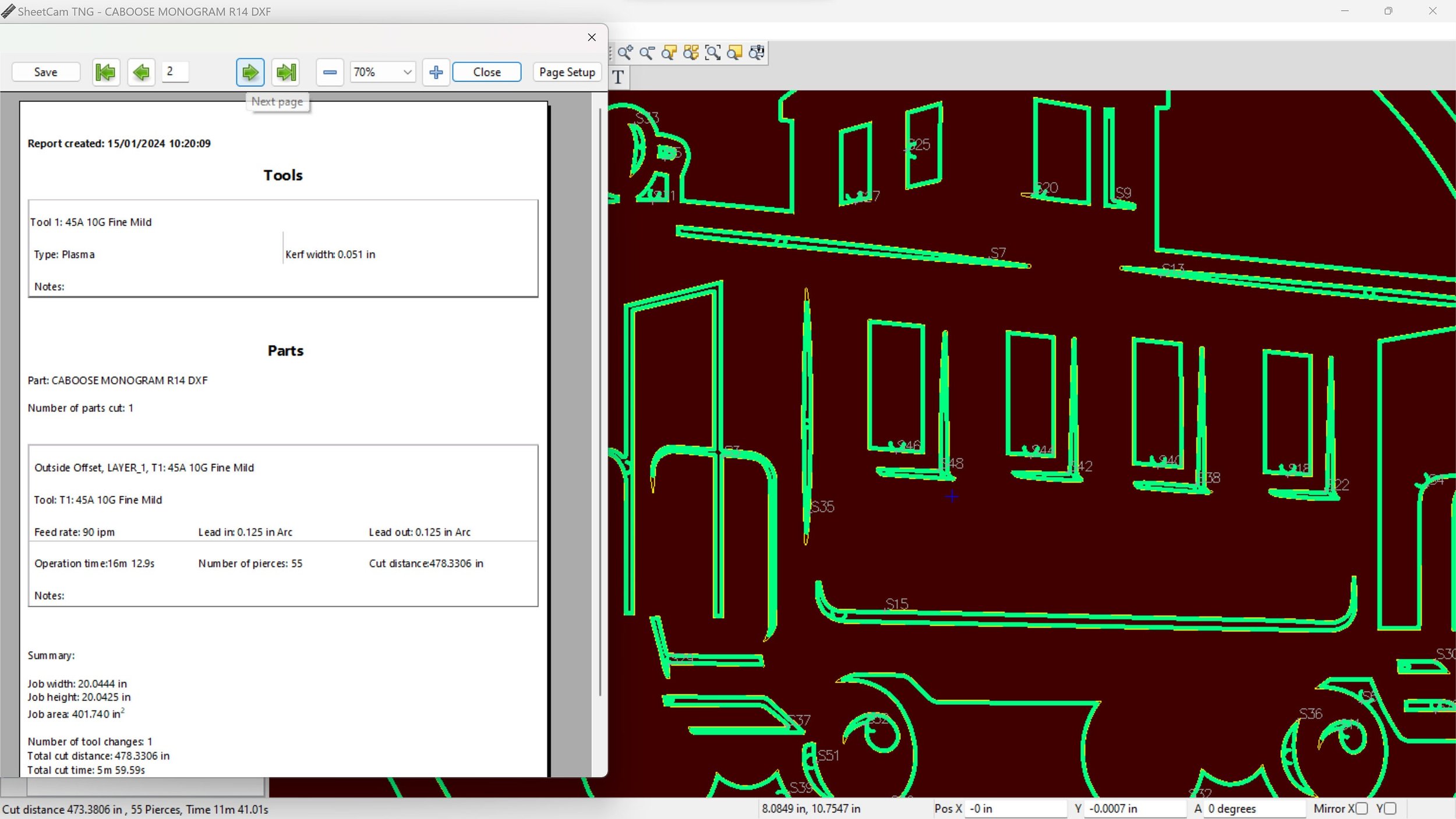Click the zoom out magnifier toolbar icon
Image resolution: width=1456 pixels, height=819 pixels.
(647, 53)
